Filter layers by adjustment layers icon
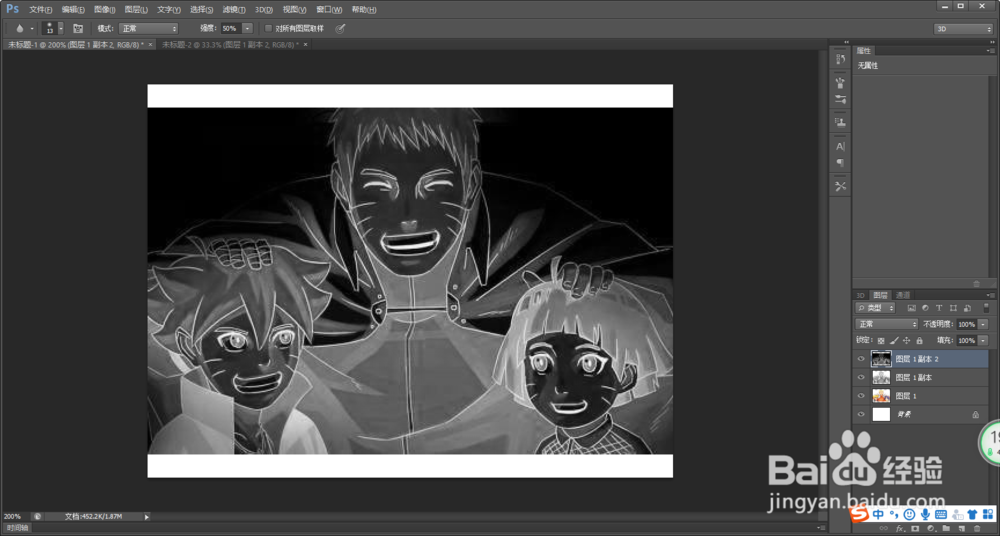Screen dimensions: 1000x536 pyautogui.click(x=926, y=308)
